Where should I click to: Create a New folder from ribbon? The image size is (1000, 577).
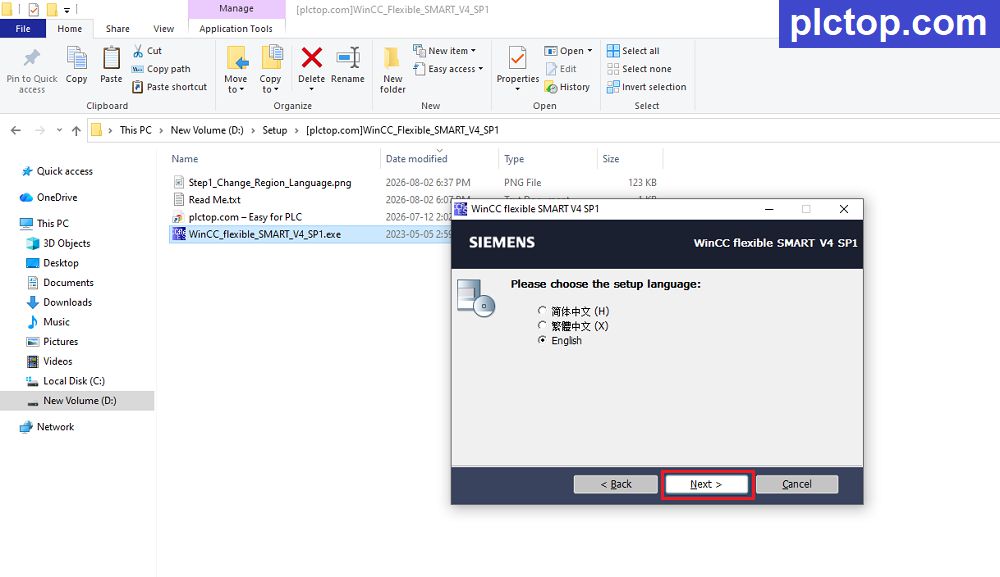tap(392, 70)
